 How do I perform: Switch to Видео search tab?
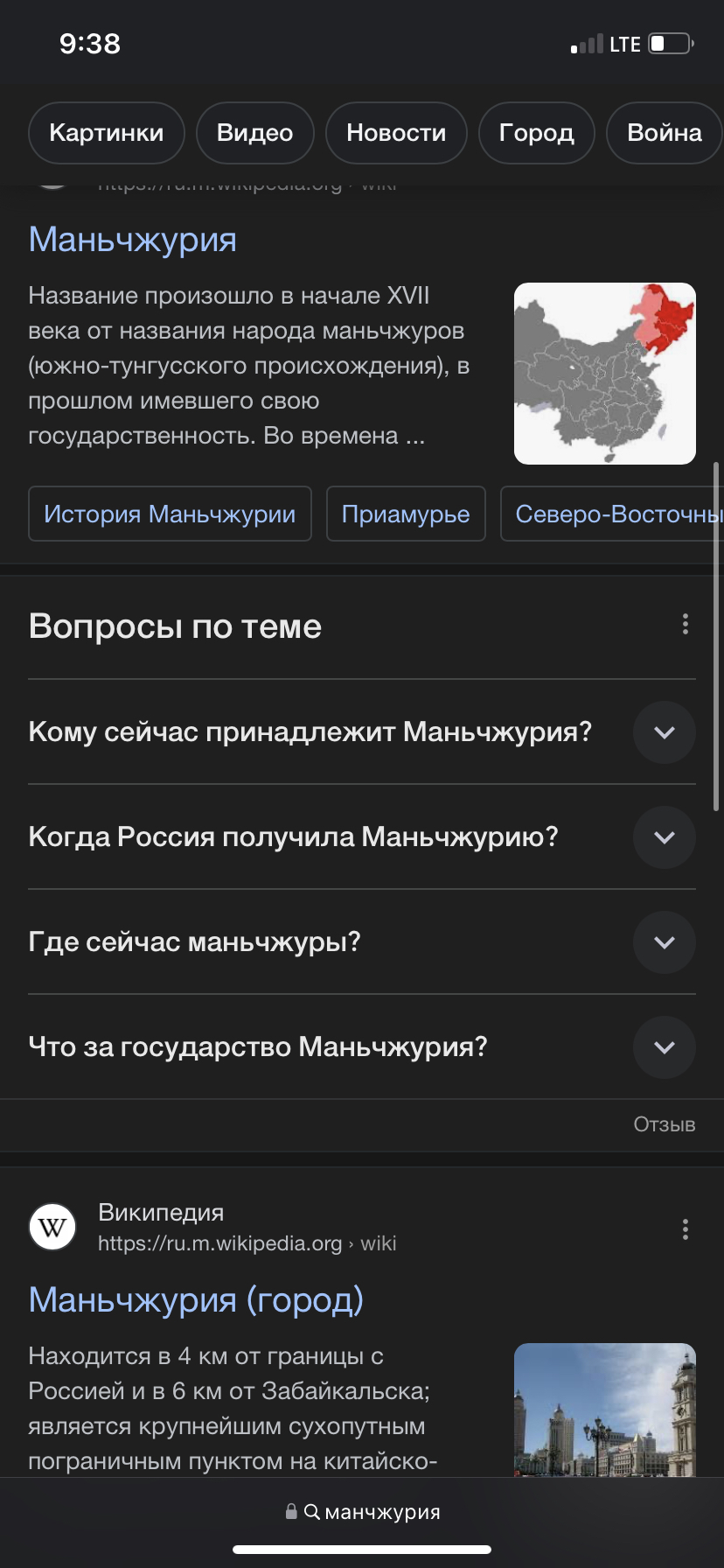pyautogui.click(x=254, y=133)
